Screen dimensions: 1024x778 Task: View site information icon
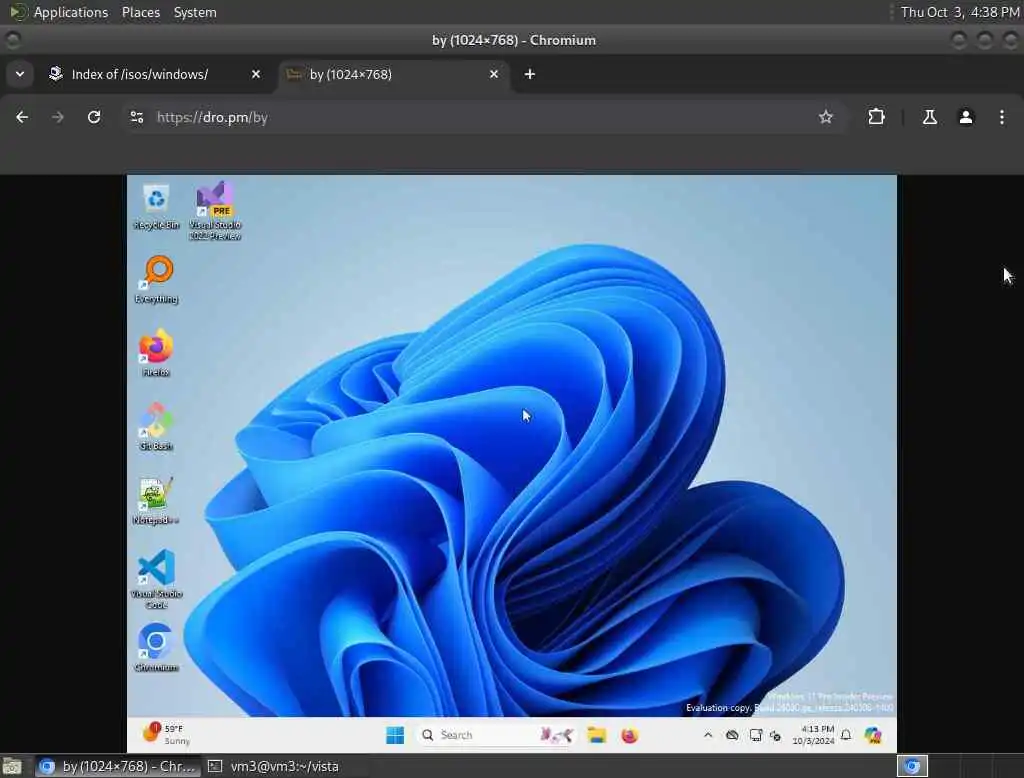(x=136, y=117)
